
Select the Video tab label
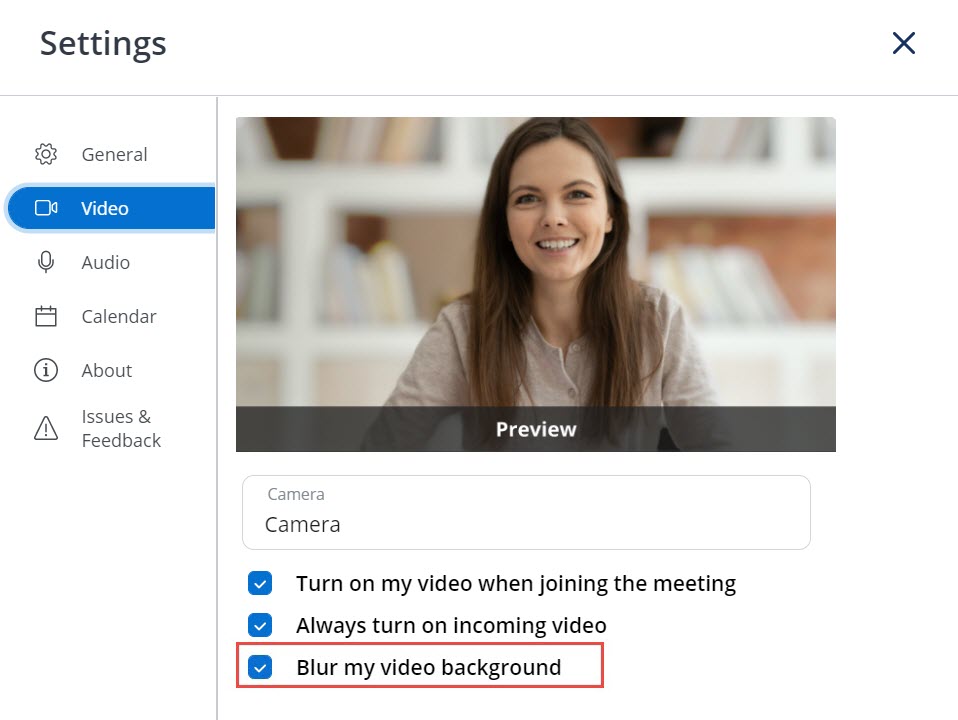click(x=104, y=208)
